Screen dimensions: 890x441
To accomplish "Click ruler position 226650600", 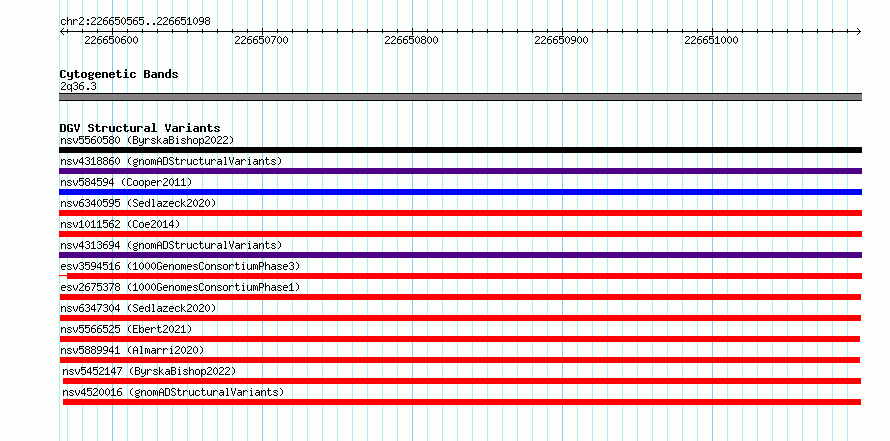I will pos(111,40).
